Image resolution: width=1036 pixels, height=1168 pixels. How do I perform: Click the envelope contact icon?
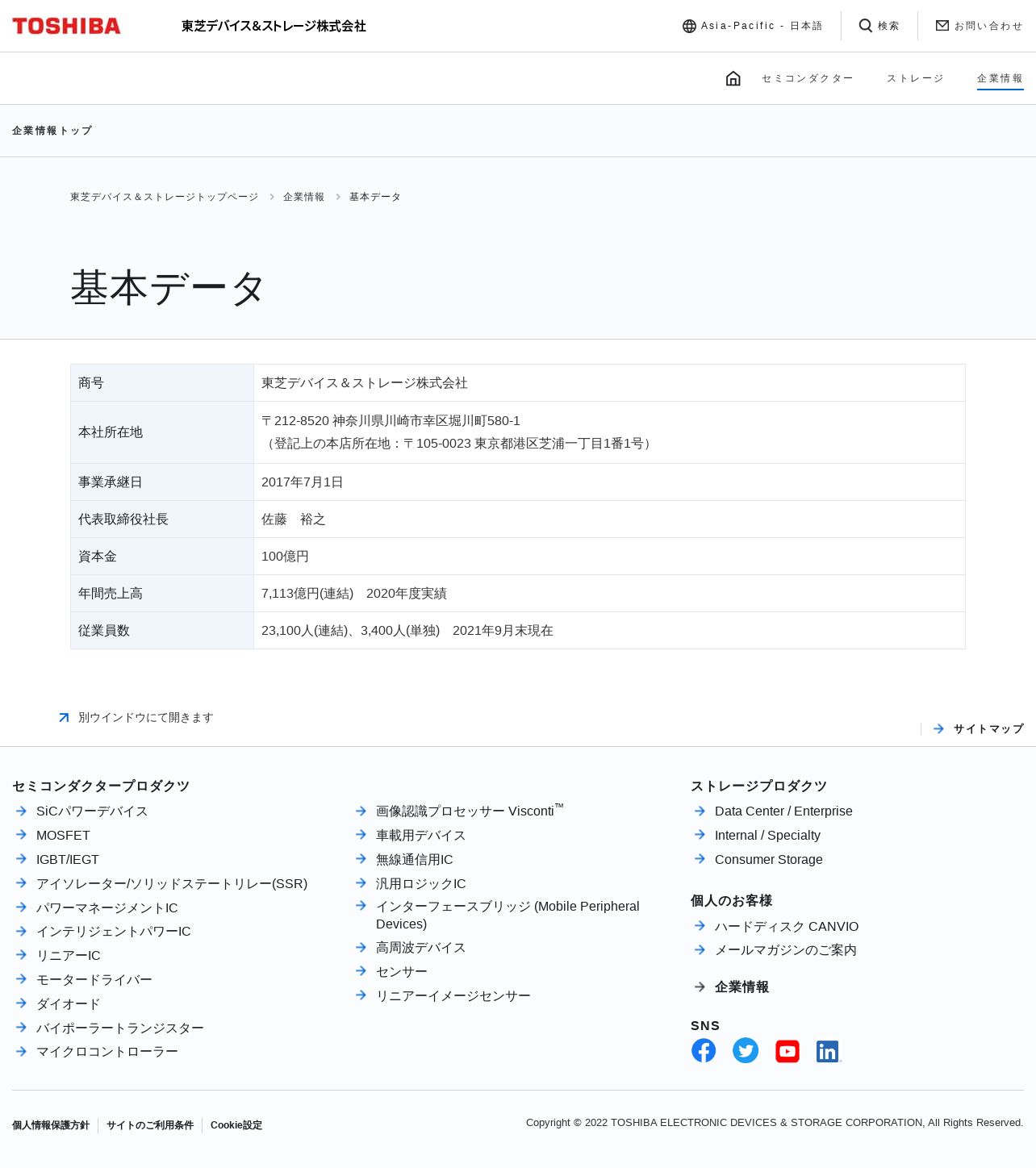point(942,26)
